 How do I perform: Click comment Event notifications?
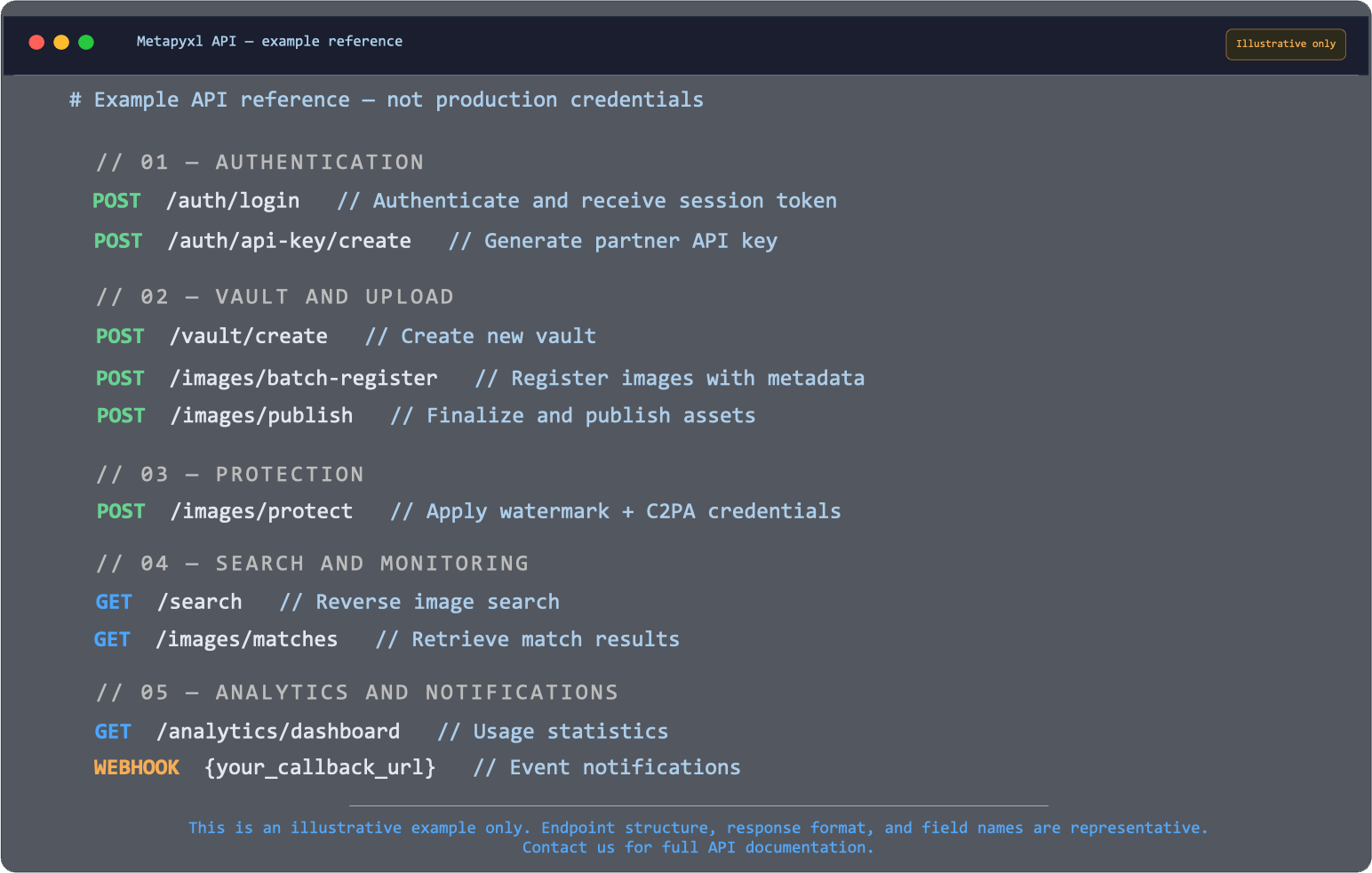607,767
